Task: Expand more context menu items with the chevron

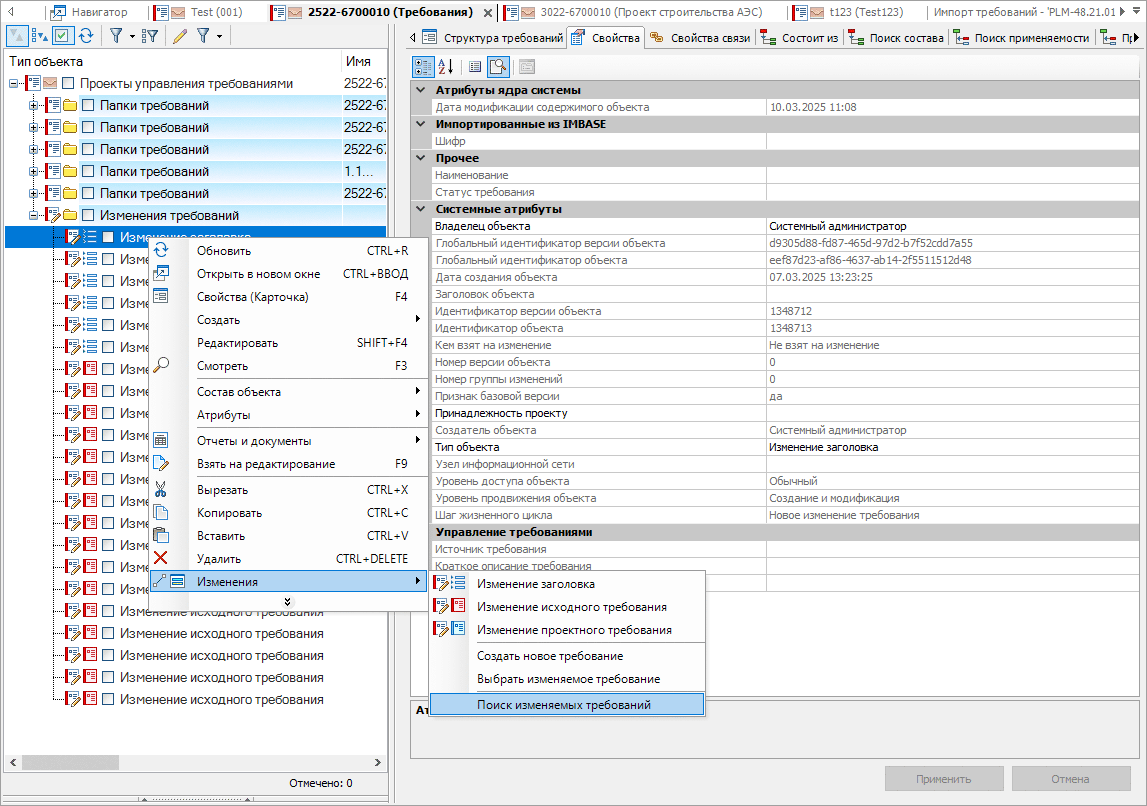Action: coord(288,601)
